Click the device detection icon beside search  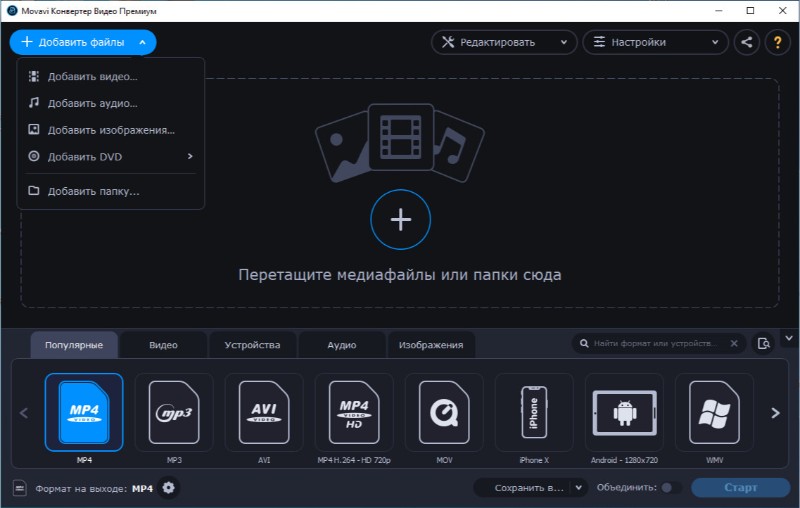[x=764, y=344]
